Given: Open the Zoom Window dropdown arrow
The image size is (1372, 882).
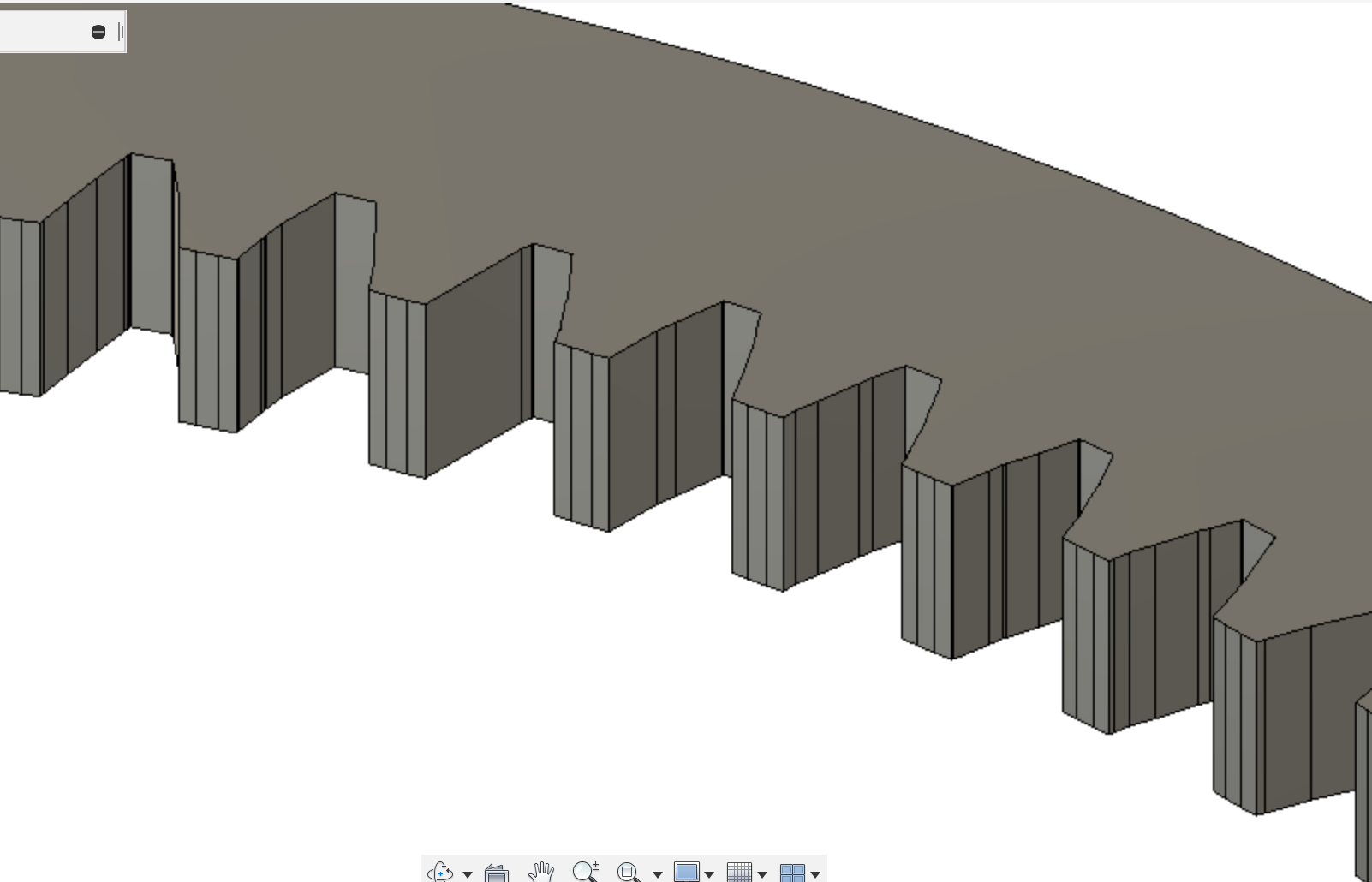Looking at the screenshot, I should [658, 874].
